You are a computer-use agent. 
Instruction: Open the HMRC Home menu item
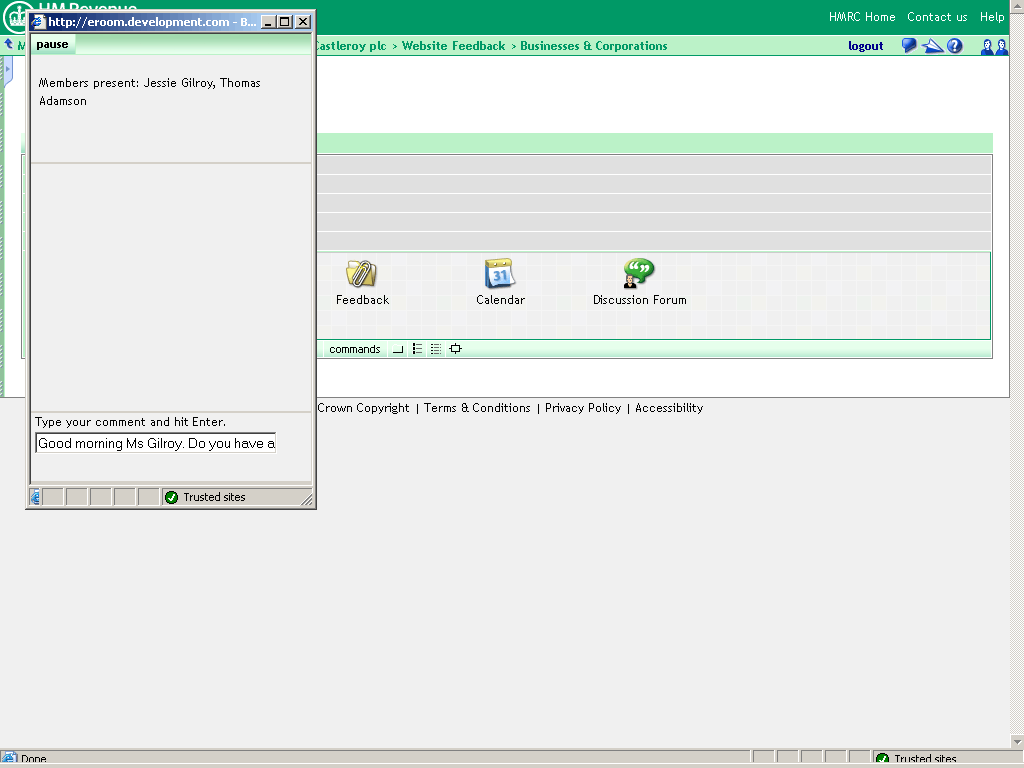[861, 16]
